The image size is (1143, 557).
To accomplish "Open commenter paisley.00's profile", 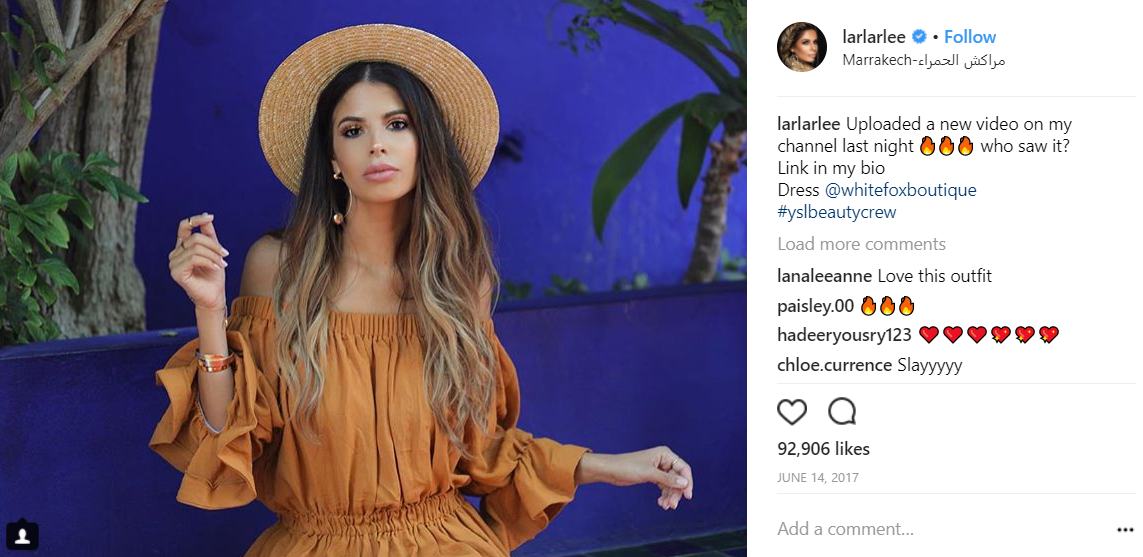I will point(815,306).
